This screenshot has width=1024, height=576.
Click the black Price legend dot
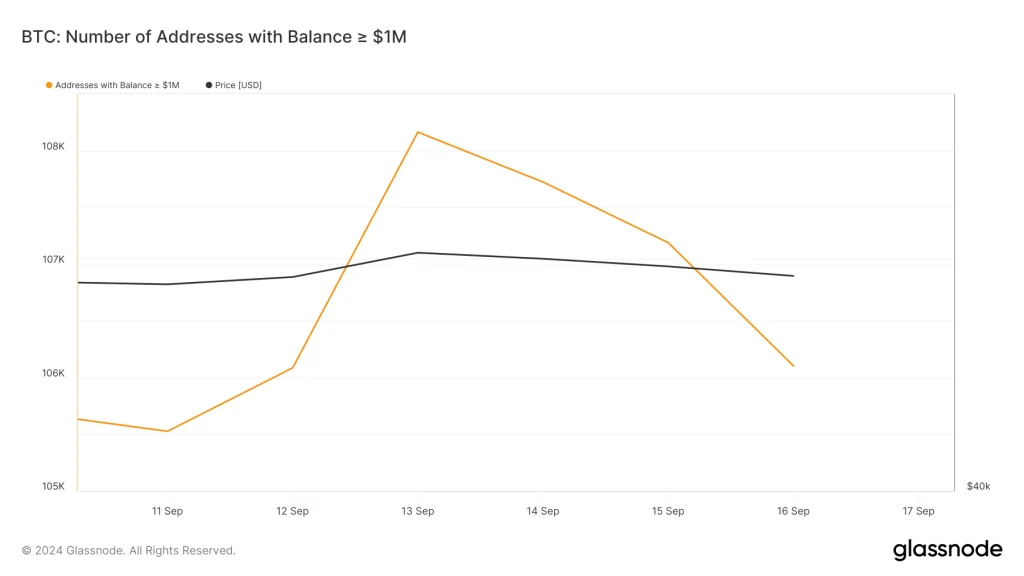(x=209, y=85)
